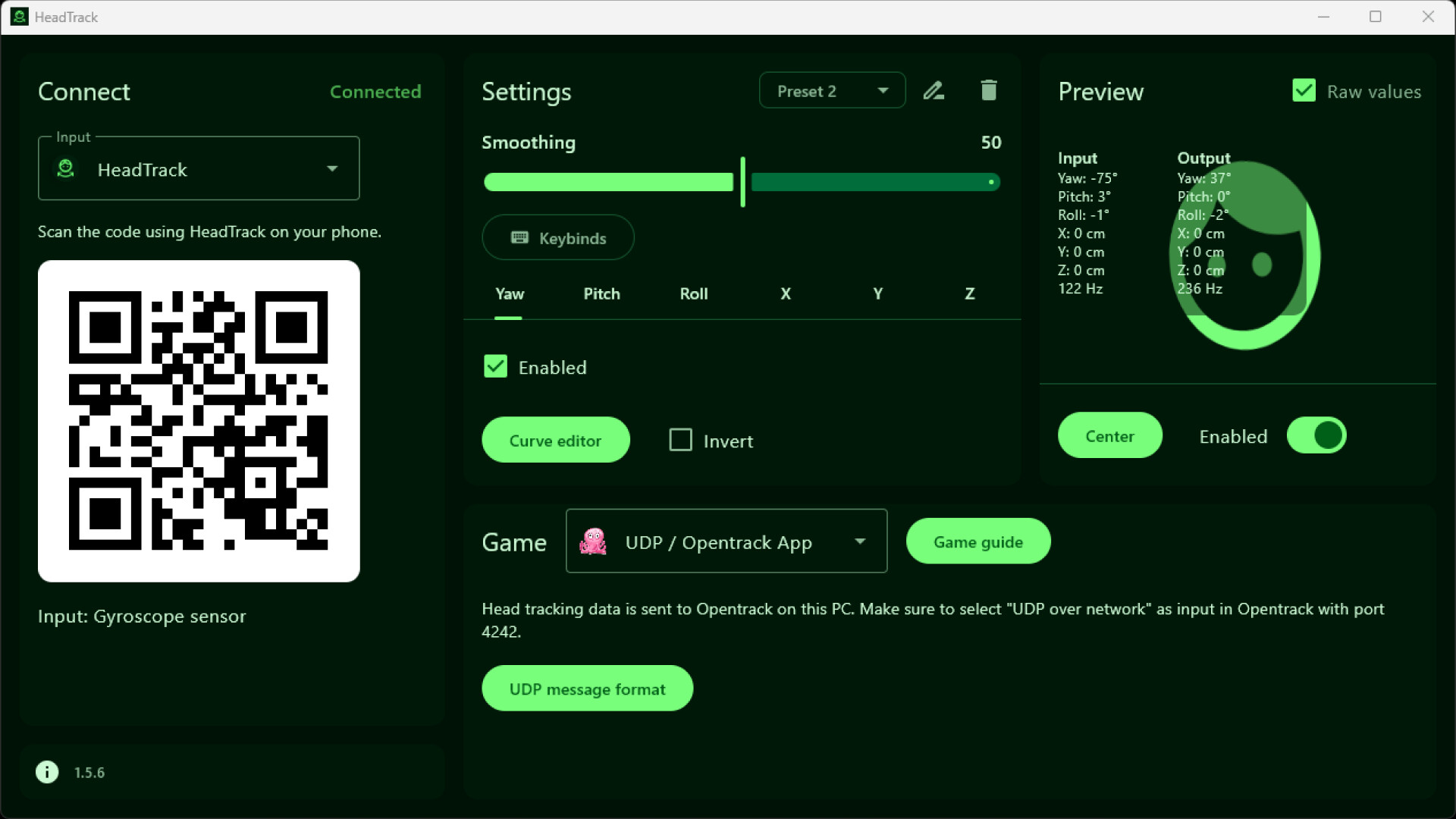Click the HeadTrack face icon in Input field
The image size is (1456, 819).
point(66,168)
